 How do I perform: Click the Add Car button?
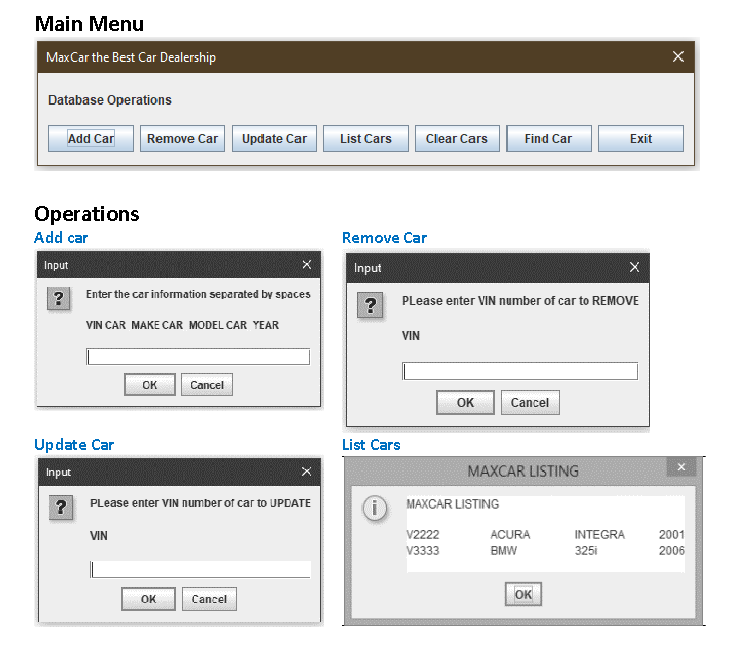(91, 138)
